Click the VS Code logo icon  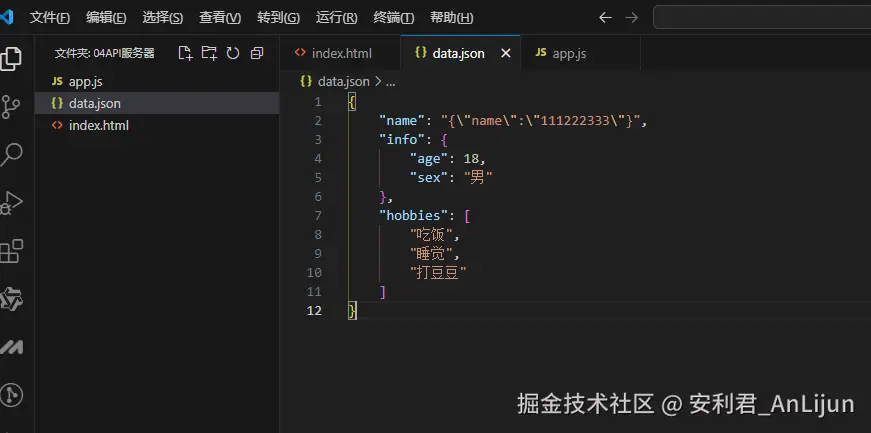coord(6,17)
